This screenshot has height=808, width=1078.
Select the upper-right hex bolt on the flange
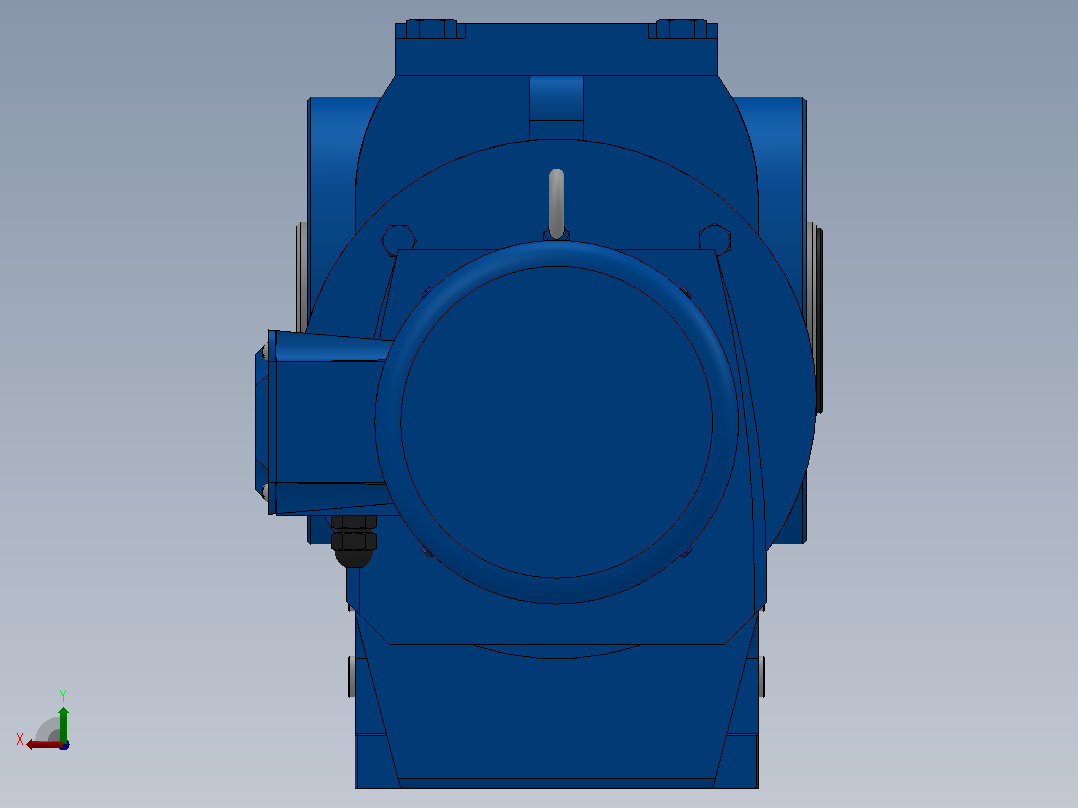tap(715, 239)
